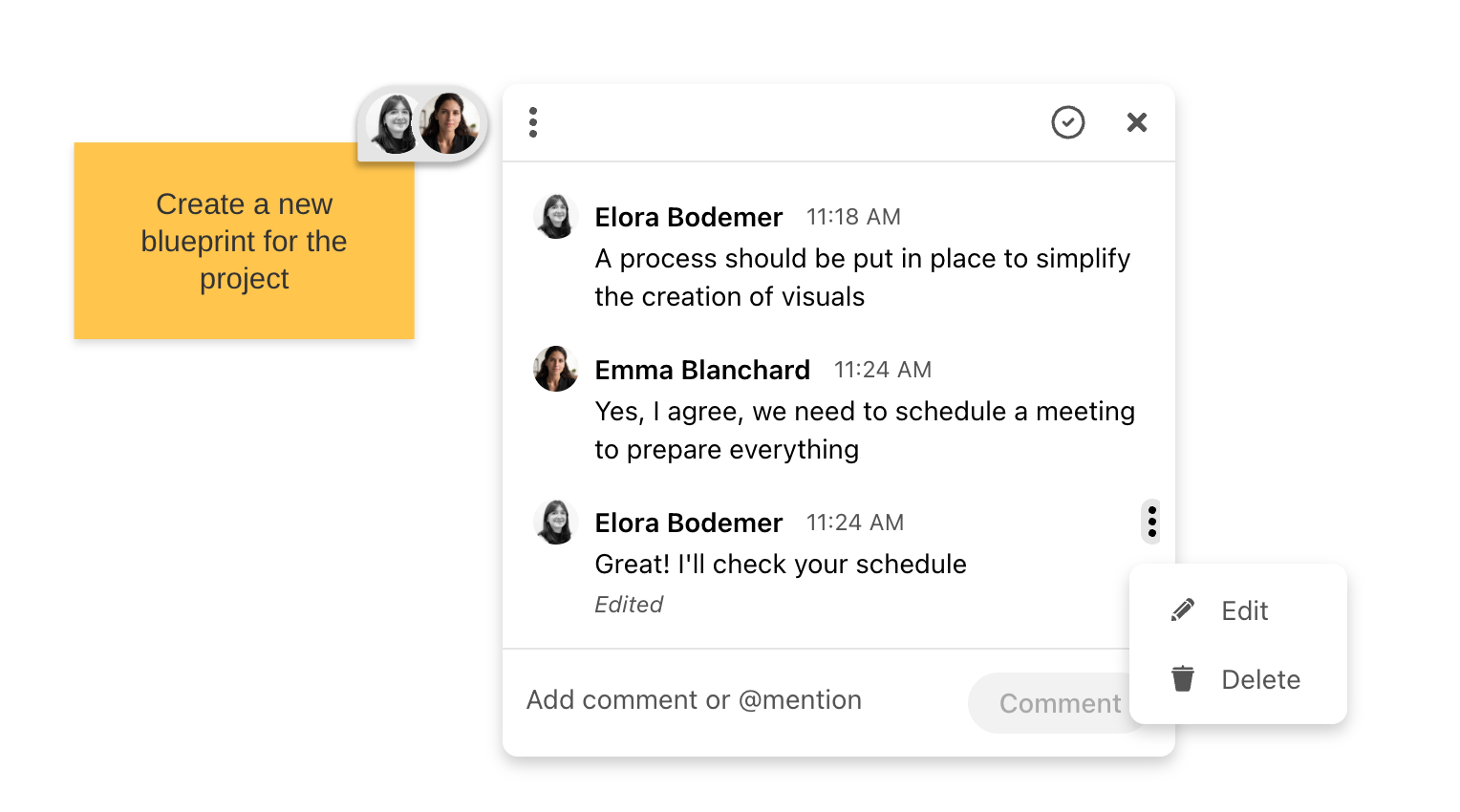
Task: Click the Comment submit button
Action: [x=1049, y=704]
